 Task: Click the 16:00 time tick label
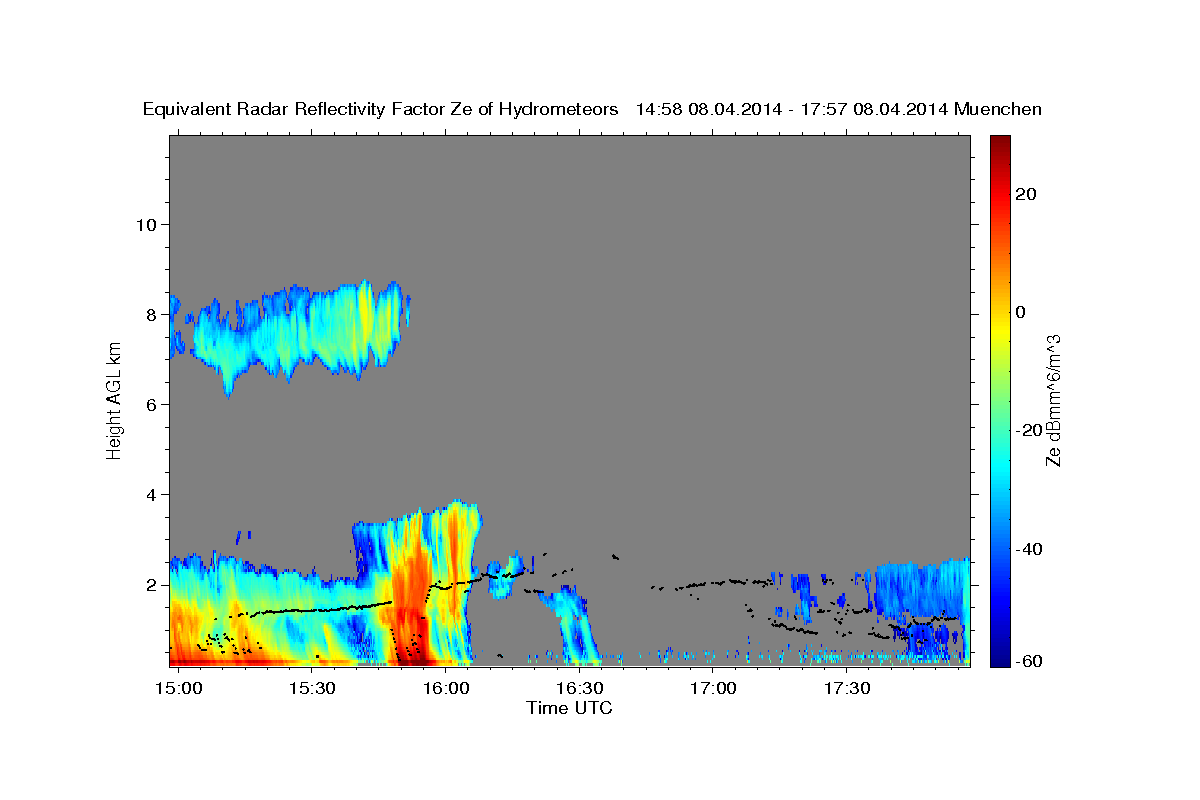click(x=445, y=689)
